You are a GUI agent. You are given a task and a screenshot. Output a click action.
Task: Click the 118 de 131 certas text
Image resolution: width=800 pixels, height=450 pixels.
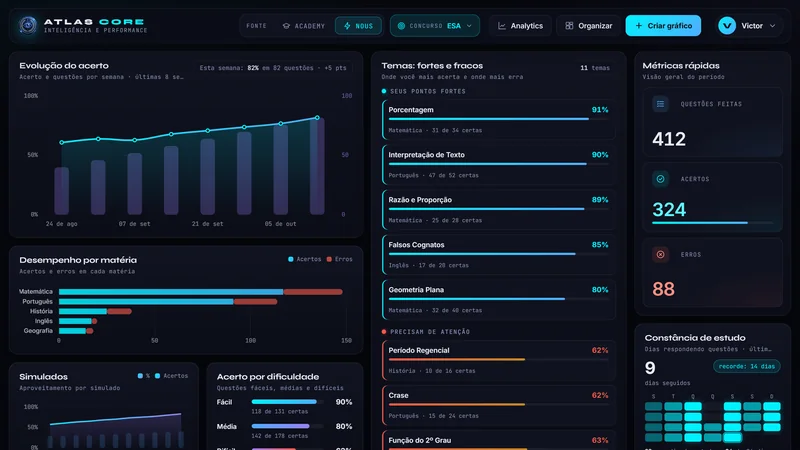click(280, 411)
